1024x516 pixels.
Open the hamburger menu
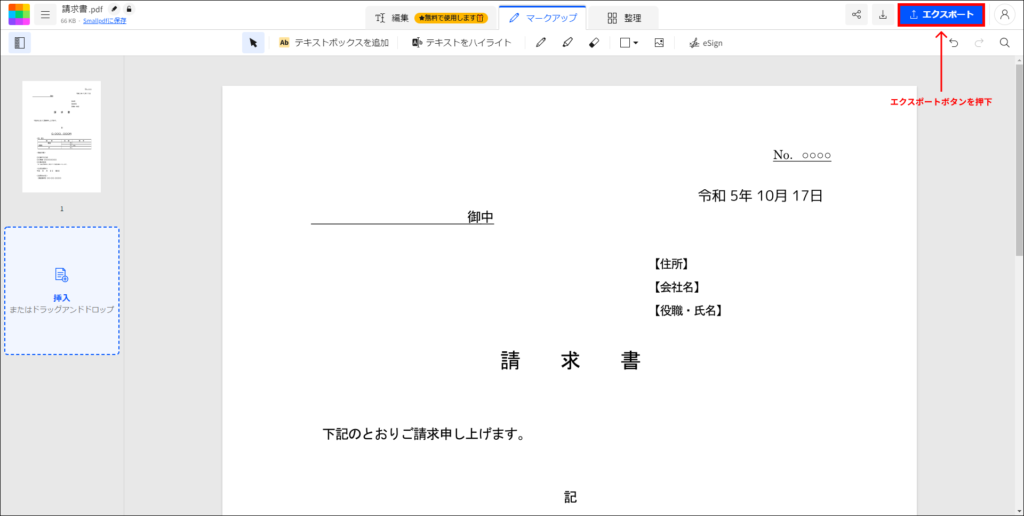click(x=45, y=14)
